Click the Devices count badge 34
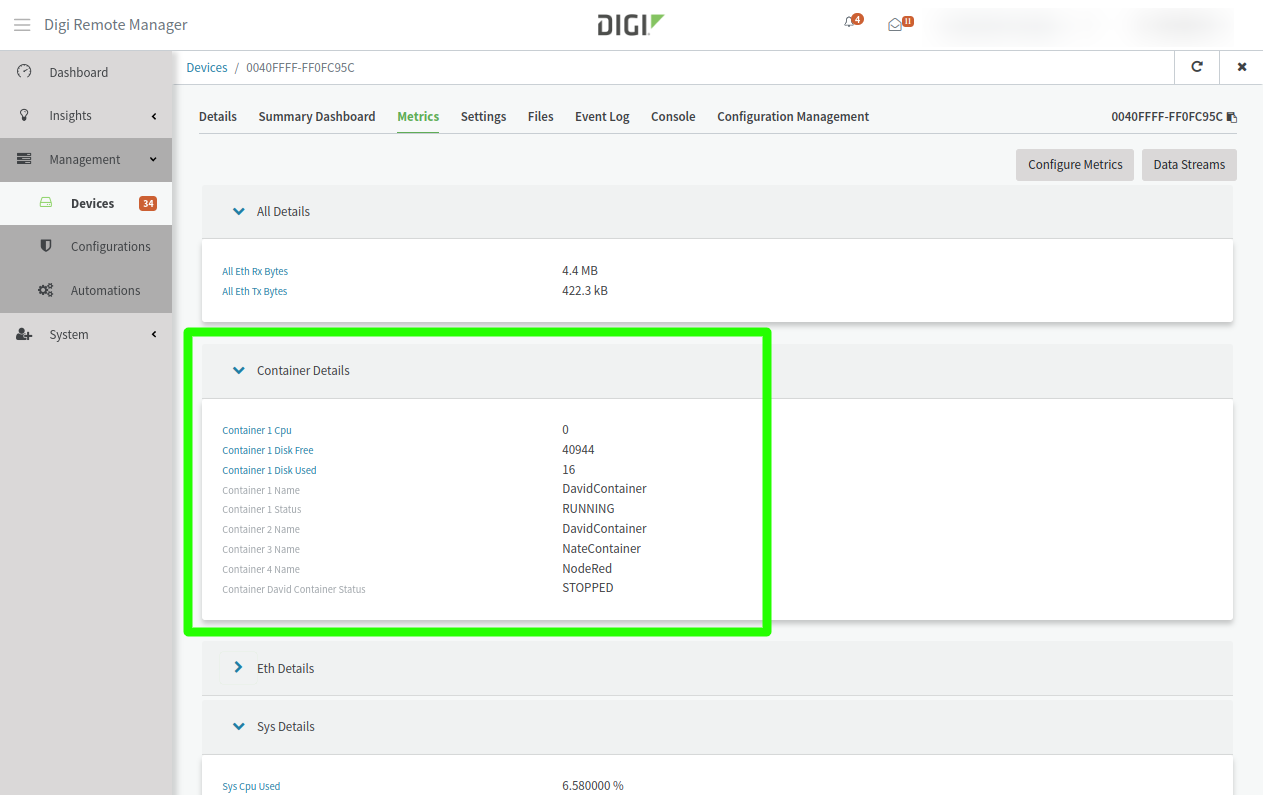This screenshot has width=1263, height=795. 148,203
